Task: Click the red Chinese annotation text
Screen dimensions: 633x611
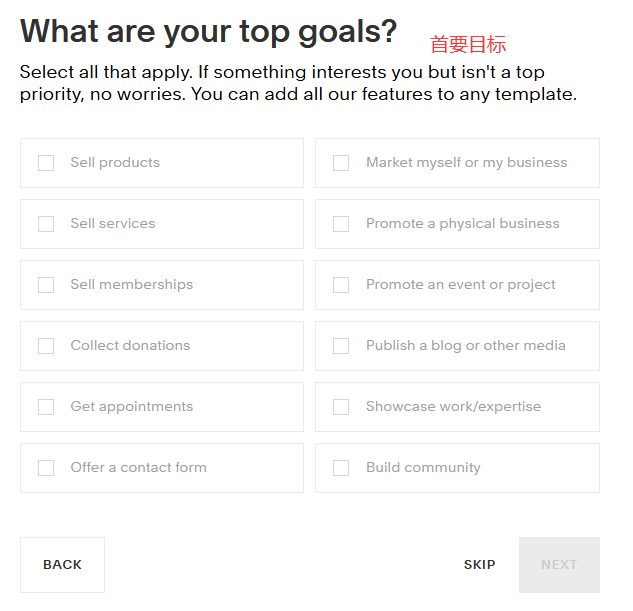Action: (468, 44)
